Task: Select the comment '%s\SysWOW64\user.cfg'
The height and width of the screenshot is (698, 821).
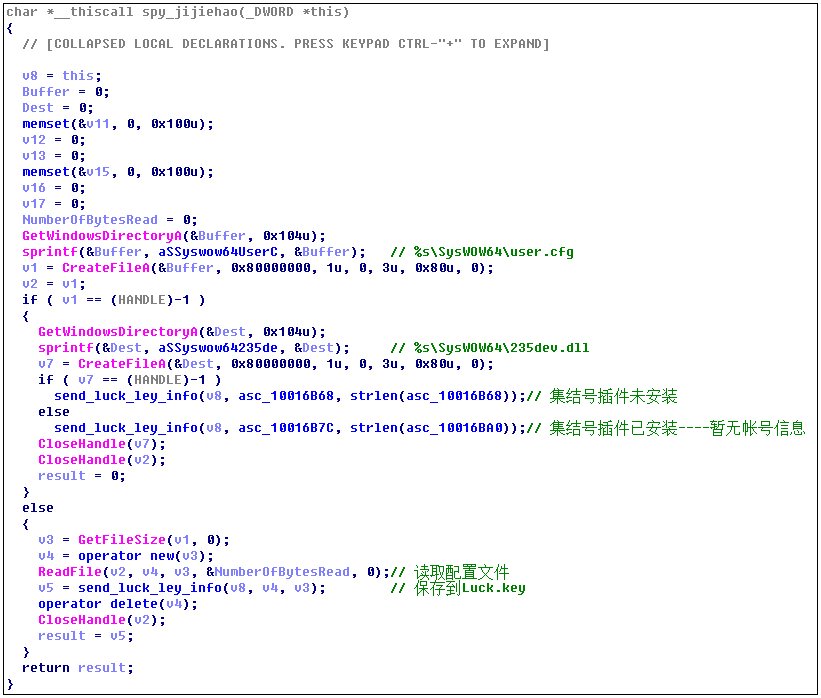Action: [x=494, y=252]
